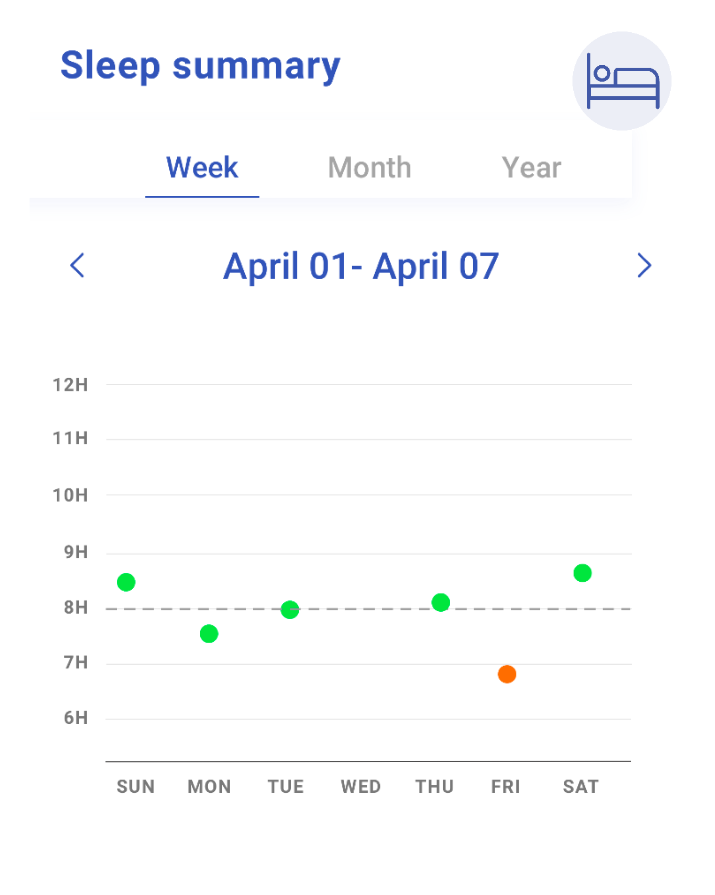
Task: Select Thursday's green sleep data point
Action: tap(441, 602)
